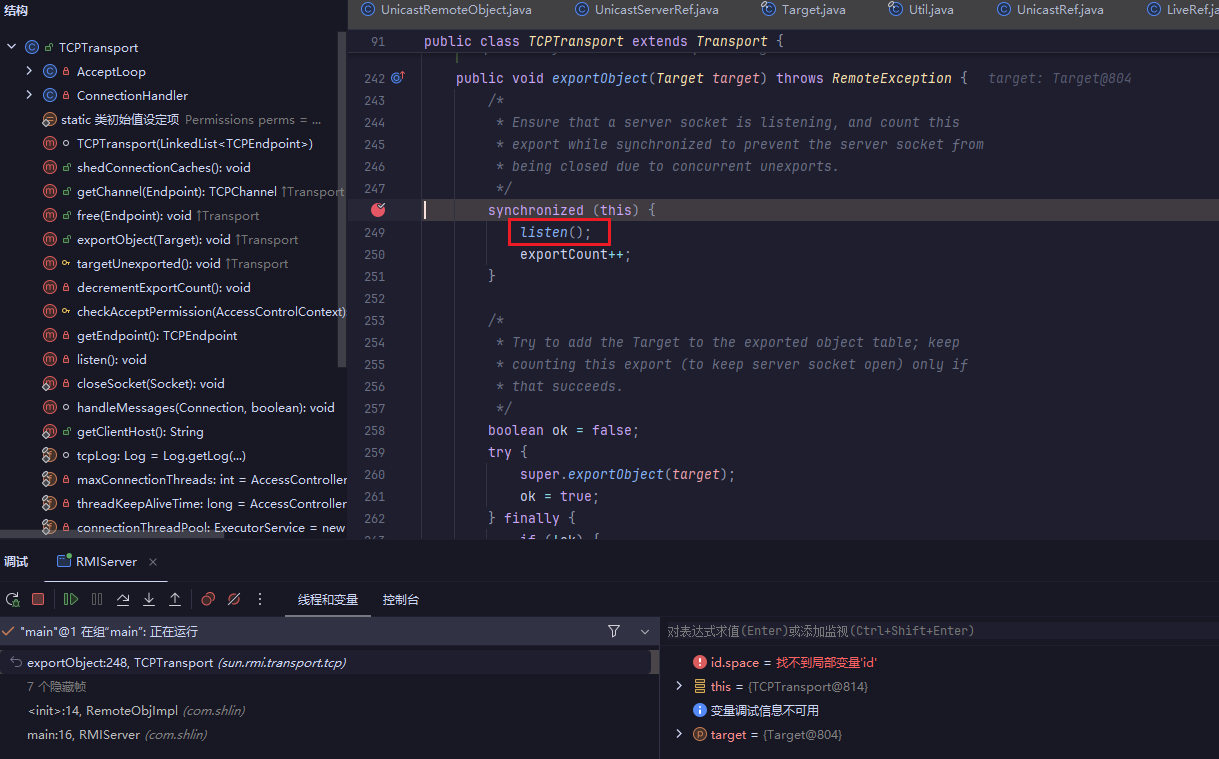Select tcpLog field in structure

tap(160, 455)
